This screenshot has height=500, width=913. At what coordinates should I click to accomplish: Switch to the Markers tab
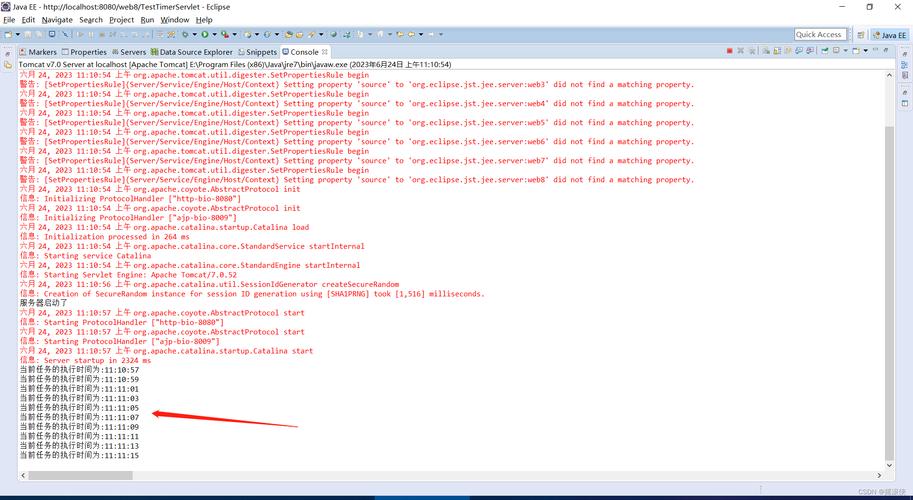coord(38,52)
